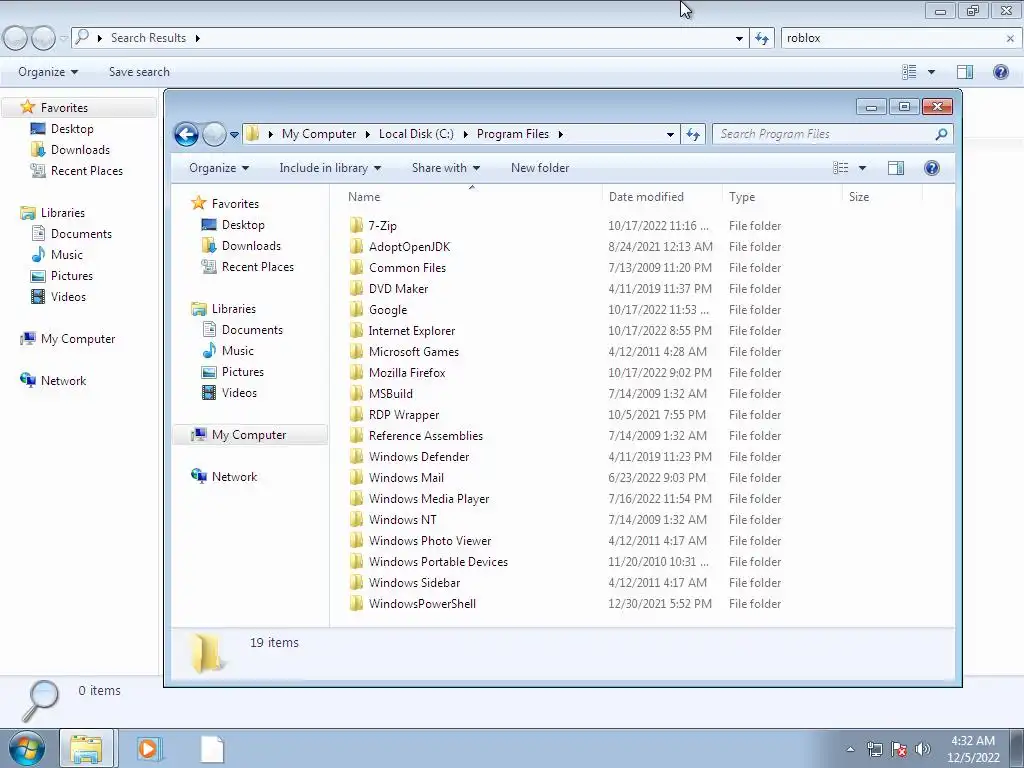Viewport: 1024px width, 768px height.
Task: Select the WindowsPowerShell folder
Action: pyautogui.click(x=422, y=603)
